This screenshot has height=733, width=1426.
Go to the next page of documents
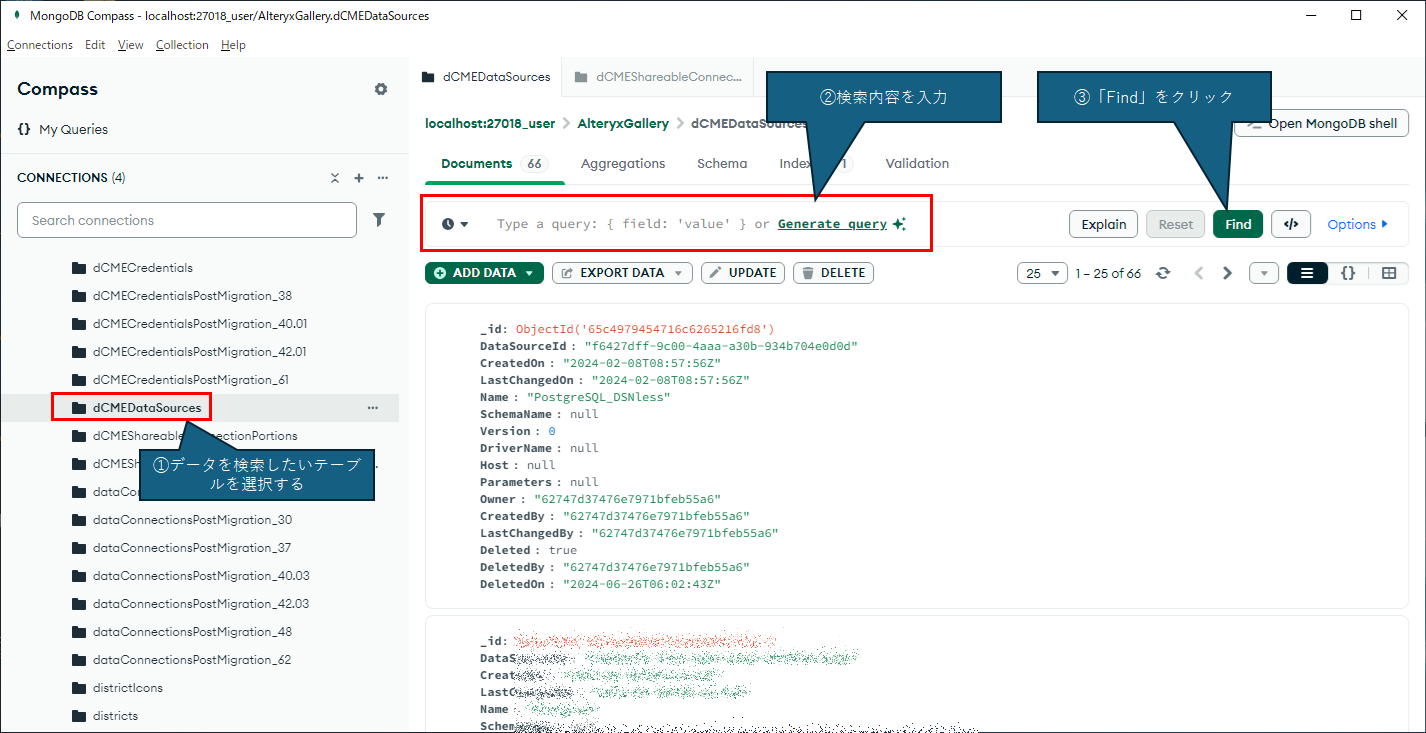tap(1227, 273)
